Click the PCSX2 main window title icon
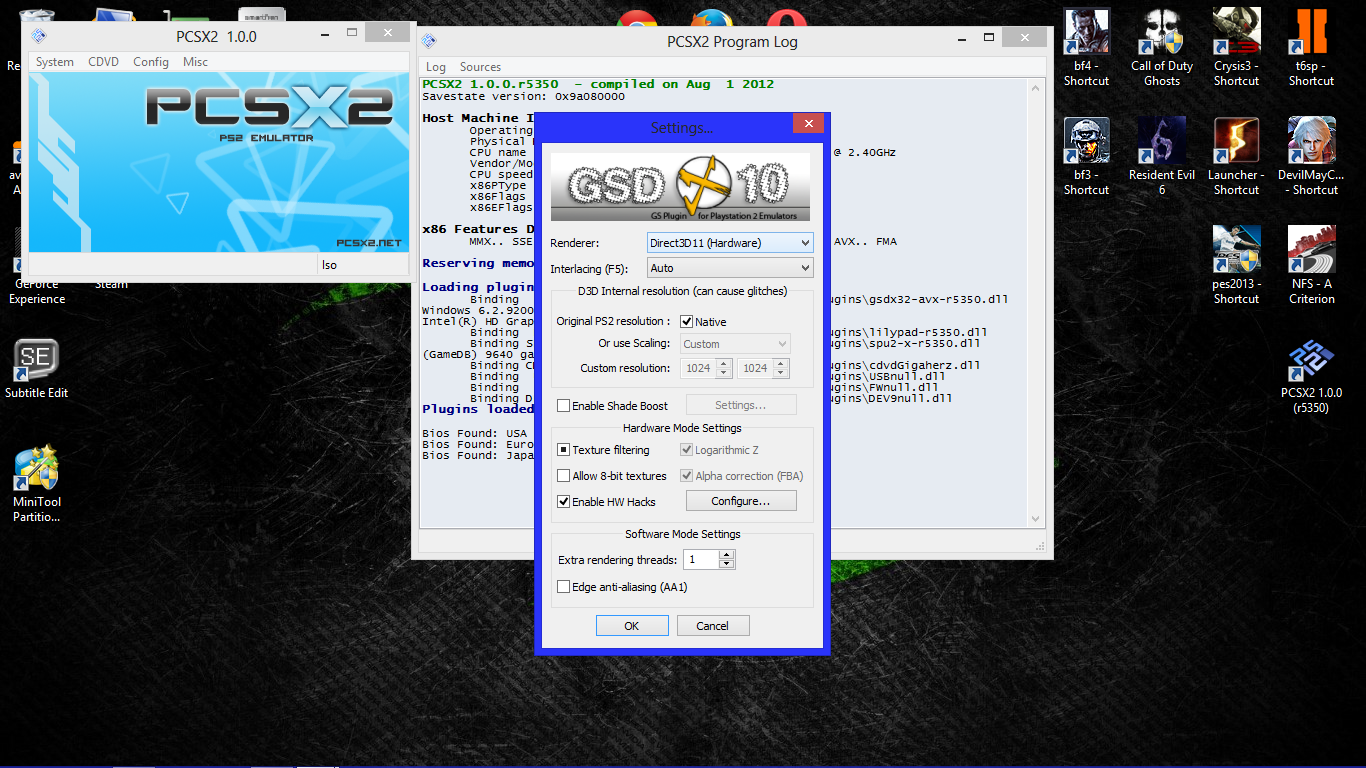 [x=39, y=36]
